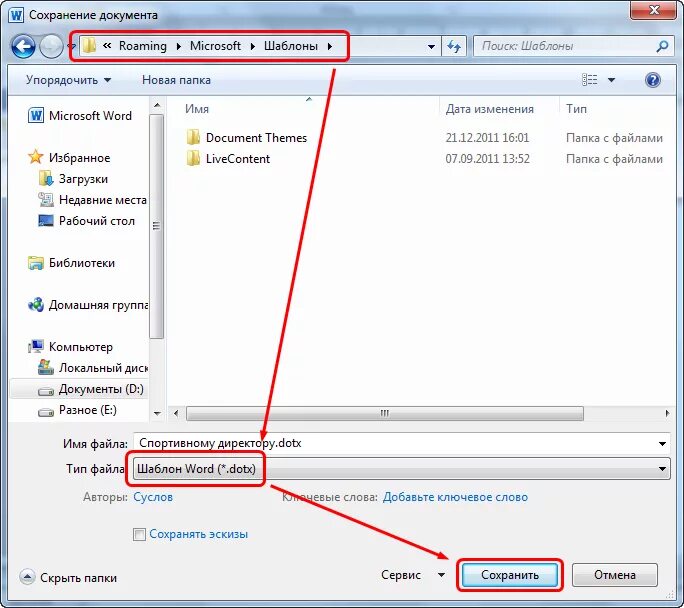Open the view mode icon
This screenshot has width=684, height=608.
(x=590, y=80)
